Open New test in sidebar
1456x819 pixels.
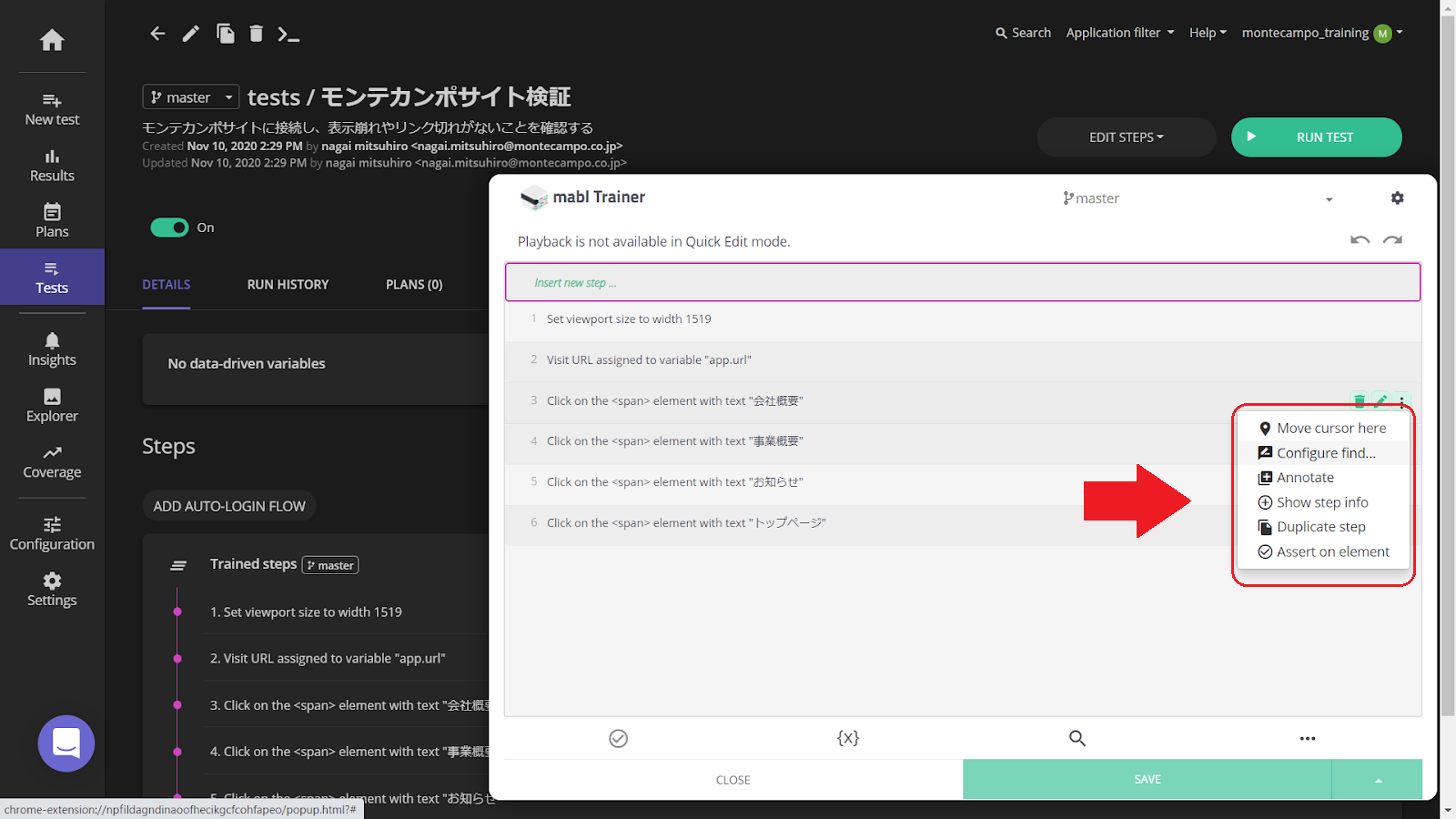point(52,109)
